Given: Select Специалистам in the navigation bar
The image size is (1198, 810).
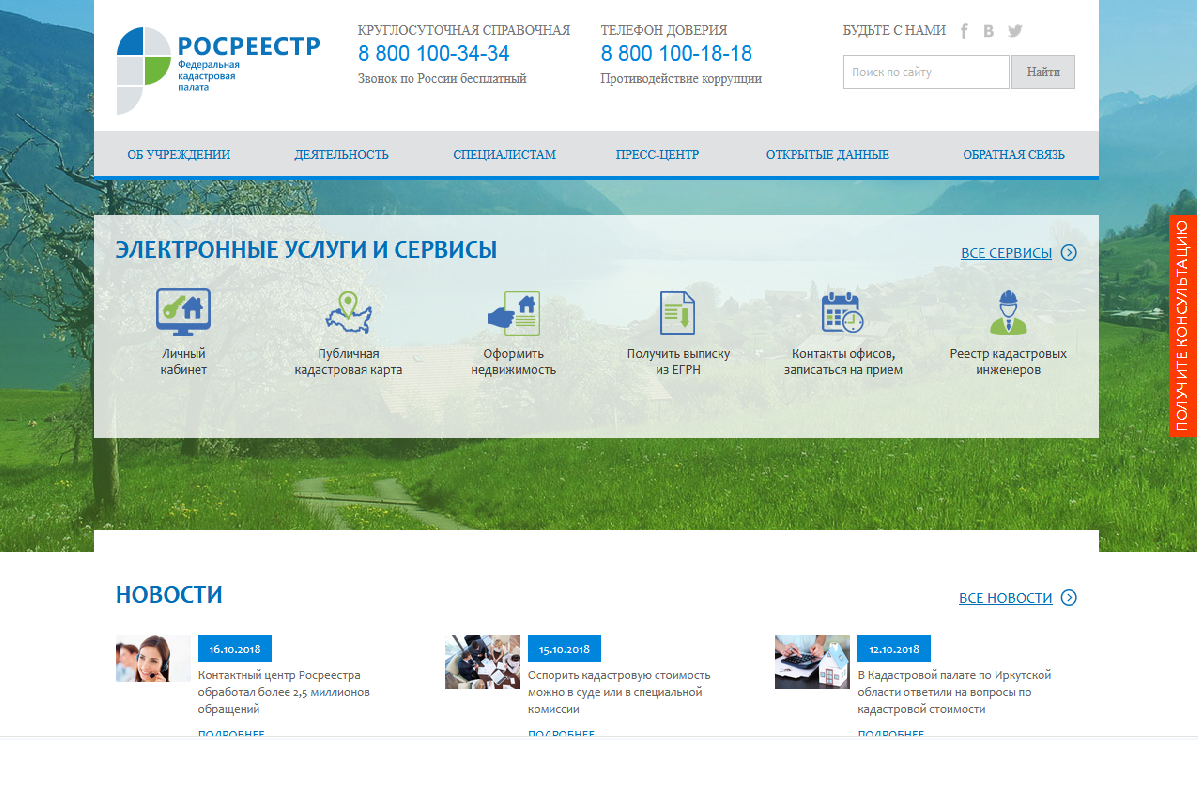Looking at the screenshot, I should coord(504,155).
